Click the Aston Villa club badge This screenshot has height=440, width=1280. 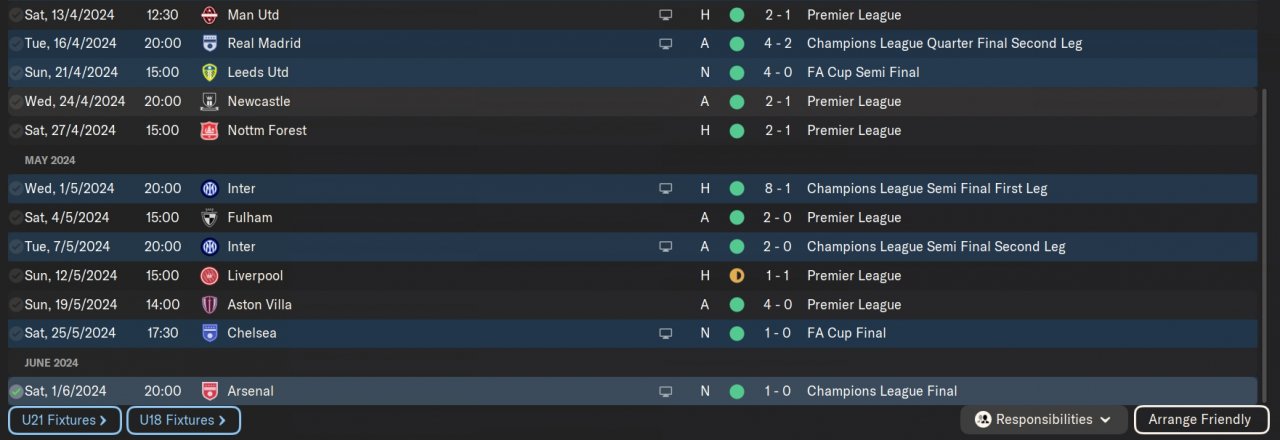[209, 305]
